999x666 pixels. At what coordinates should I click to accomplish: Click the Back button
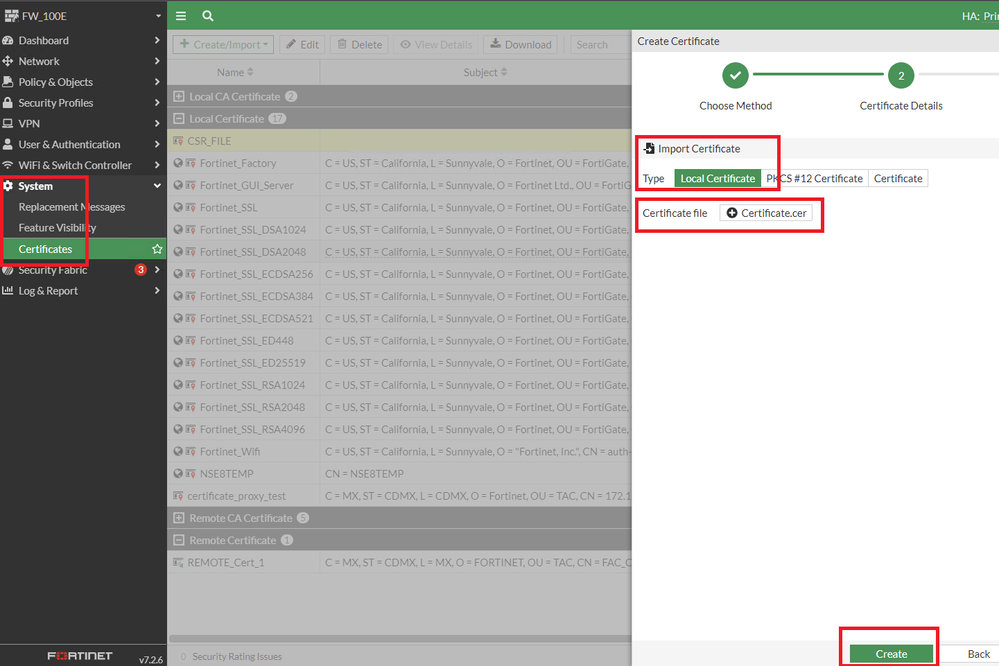click(x=978, y=654)
